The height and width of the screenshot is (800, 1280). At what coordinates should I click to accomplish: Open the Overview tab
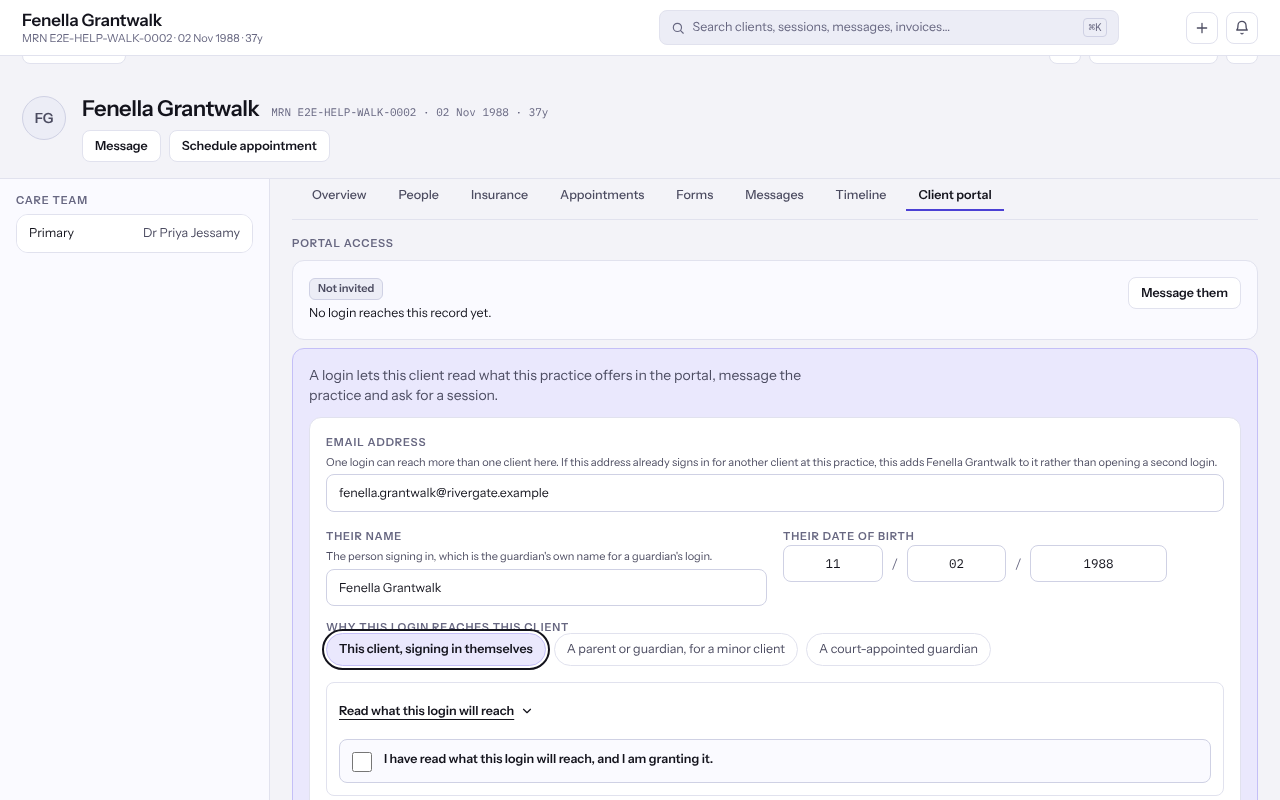point(339,195)
